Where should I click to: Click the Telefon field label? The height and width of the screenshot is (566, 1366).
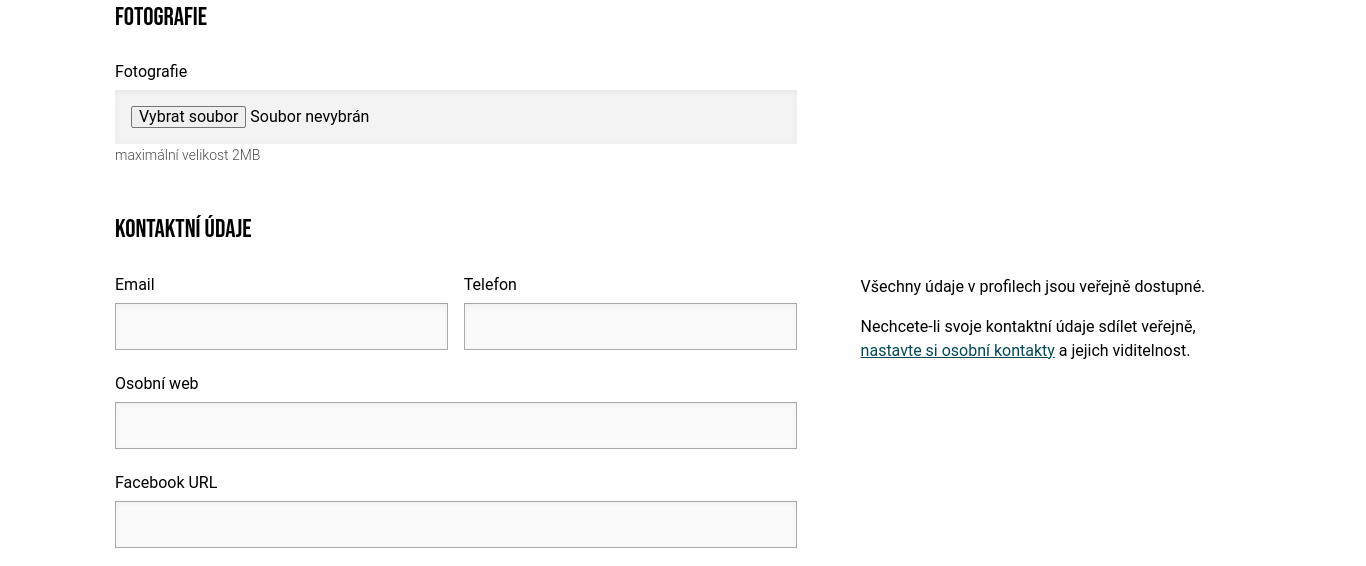[x=490, y=285]
